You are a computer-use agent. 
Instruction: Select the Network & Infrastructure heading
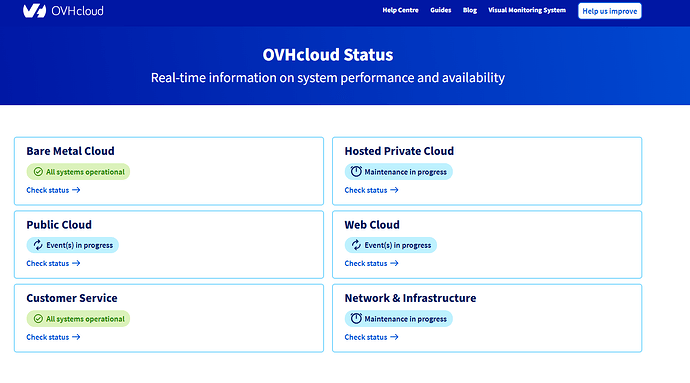[x=410, y=298]
